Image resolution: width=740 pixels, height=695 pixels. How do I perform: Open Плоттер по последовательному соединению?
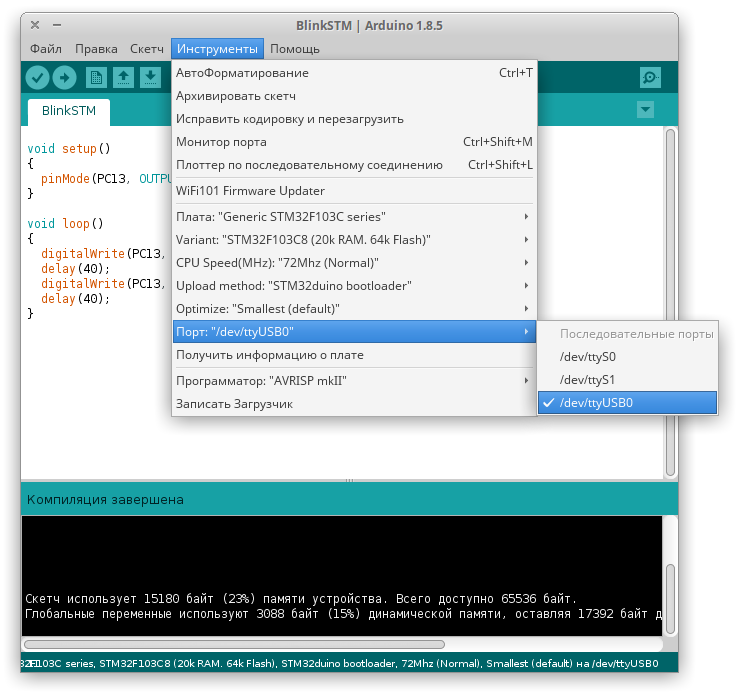pos(354,165)
